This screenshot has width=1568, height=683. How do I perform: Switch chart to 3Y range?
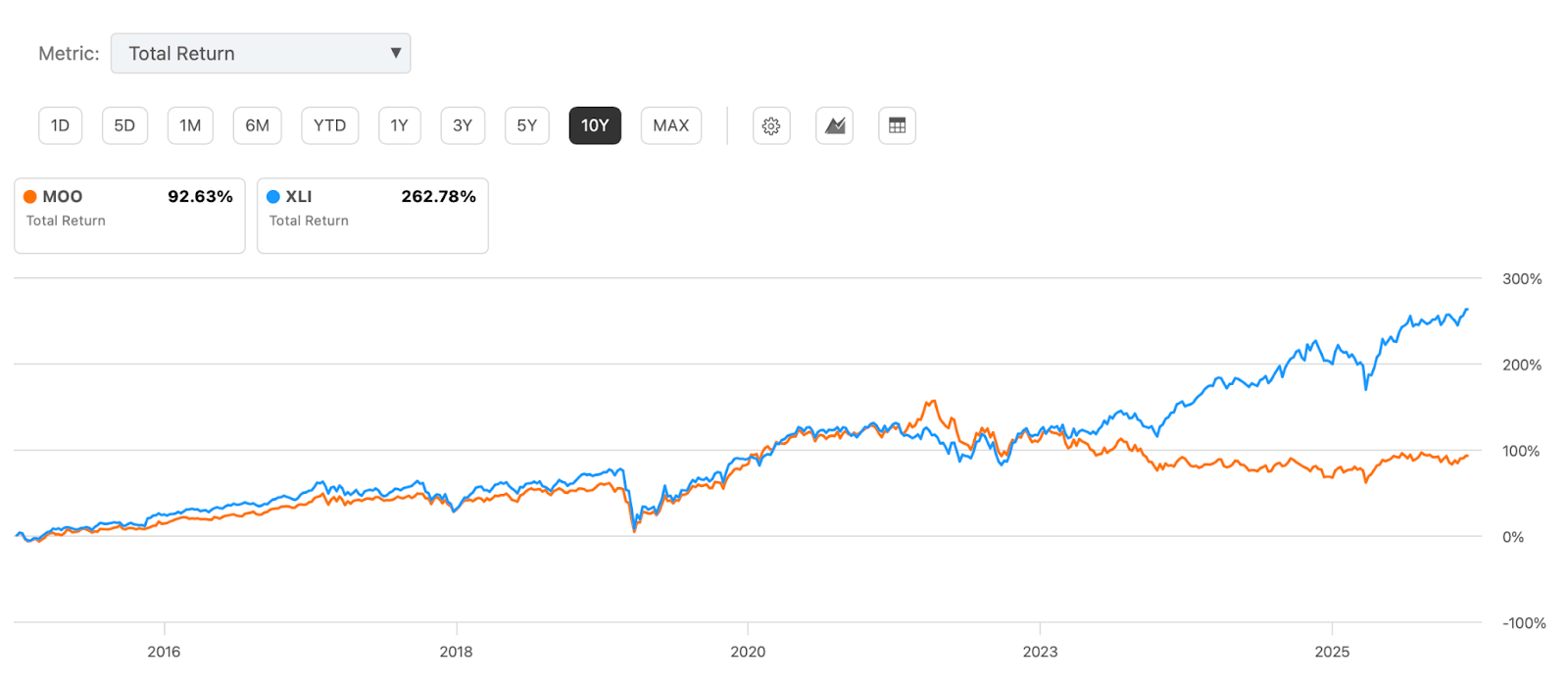tap(463, 125)
